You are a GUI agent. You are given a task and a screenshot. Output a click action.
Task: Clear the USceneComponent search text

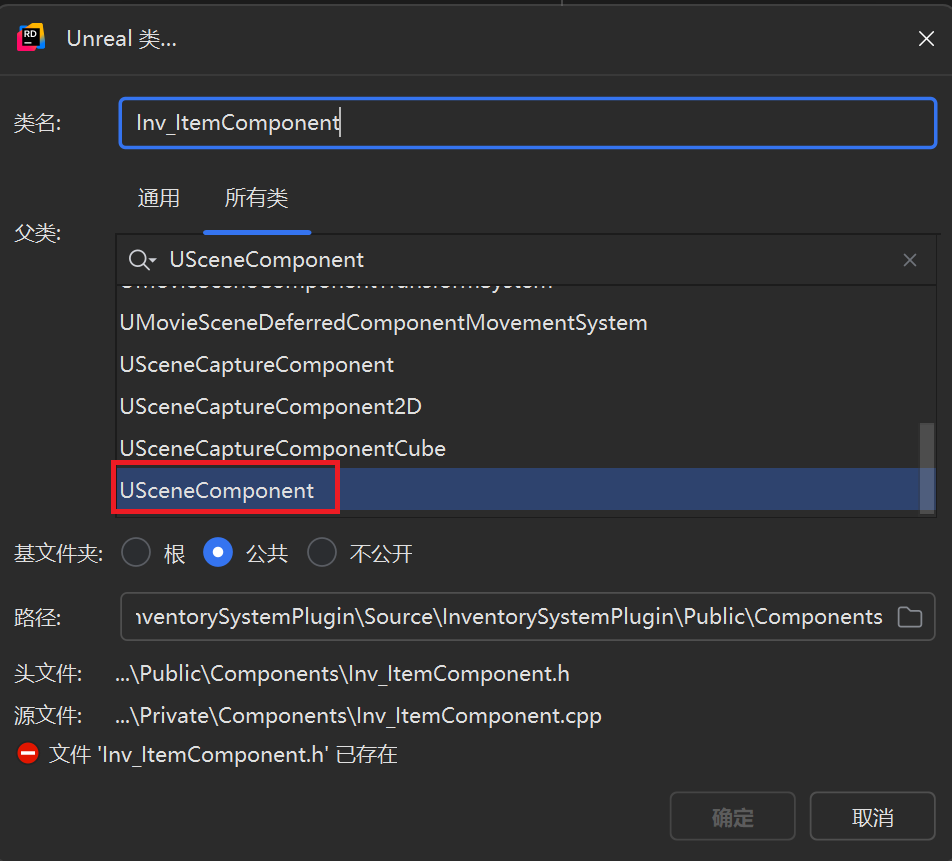click(x=909, y=260)
